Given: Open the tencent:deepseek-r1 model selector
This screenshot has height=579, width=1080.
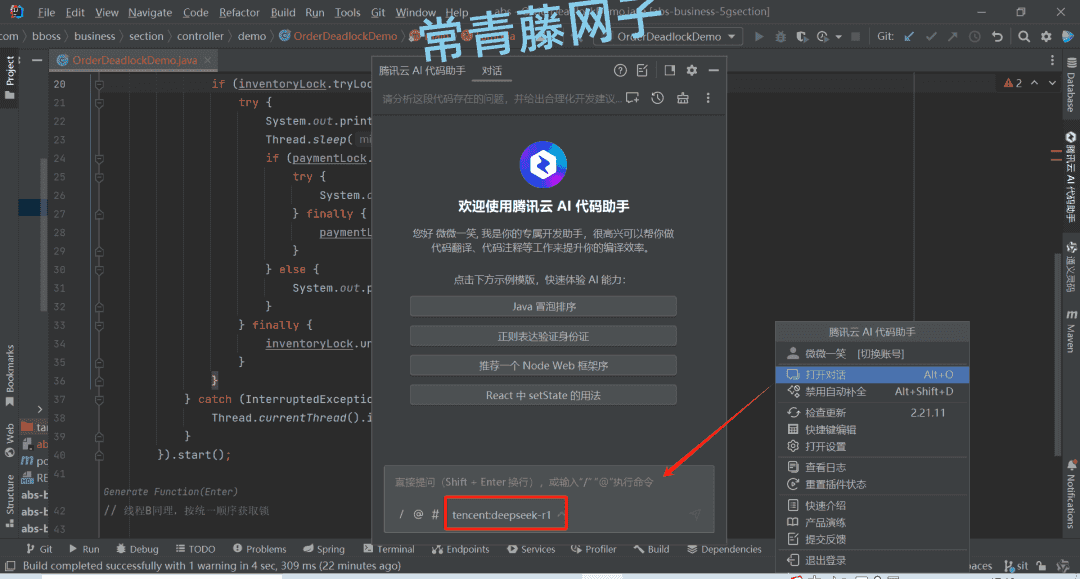Looking at the screenshot, I should point(506,514).
